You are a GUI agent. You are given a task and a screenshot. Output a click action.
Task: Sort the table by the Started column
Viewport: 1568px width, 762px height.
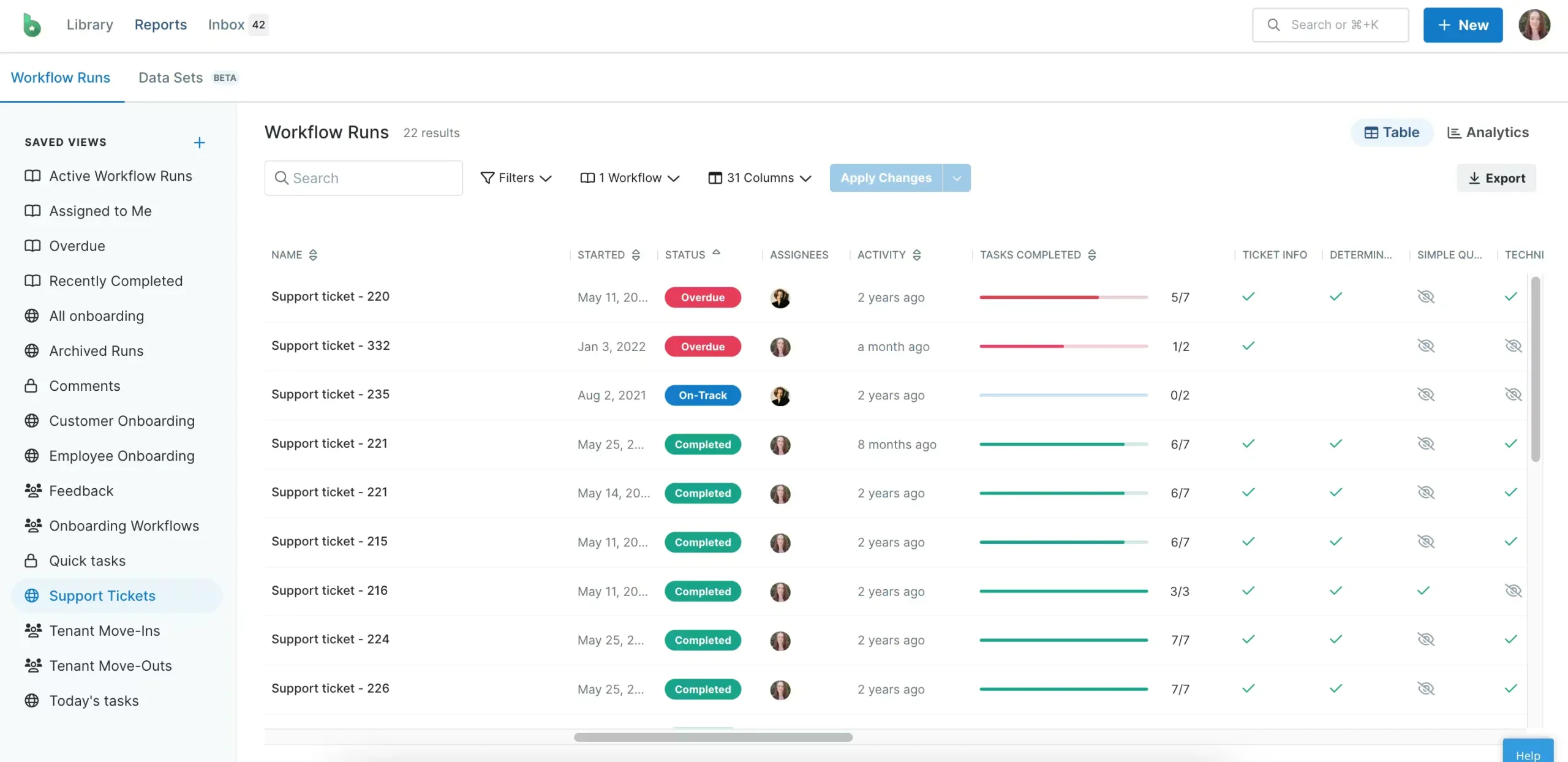635,255
